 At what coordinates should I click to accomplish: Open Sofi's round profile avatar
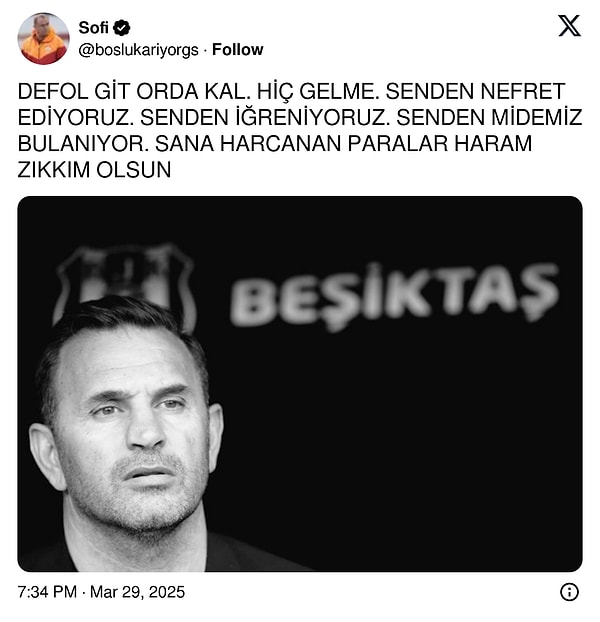44,38
